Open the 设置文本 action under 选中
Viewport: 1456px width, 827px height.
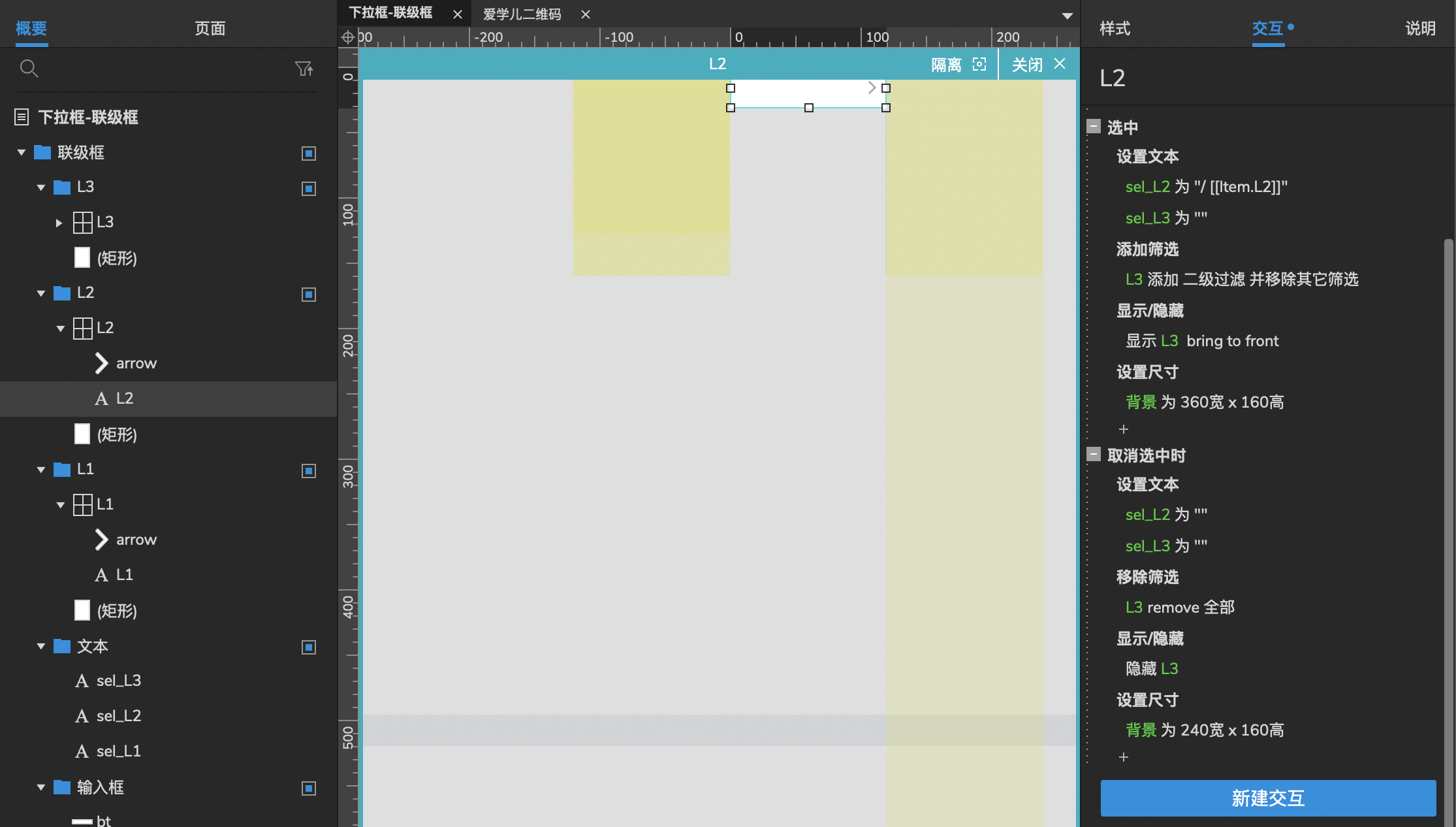coord(1148,157)
